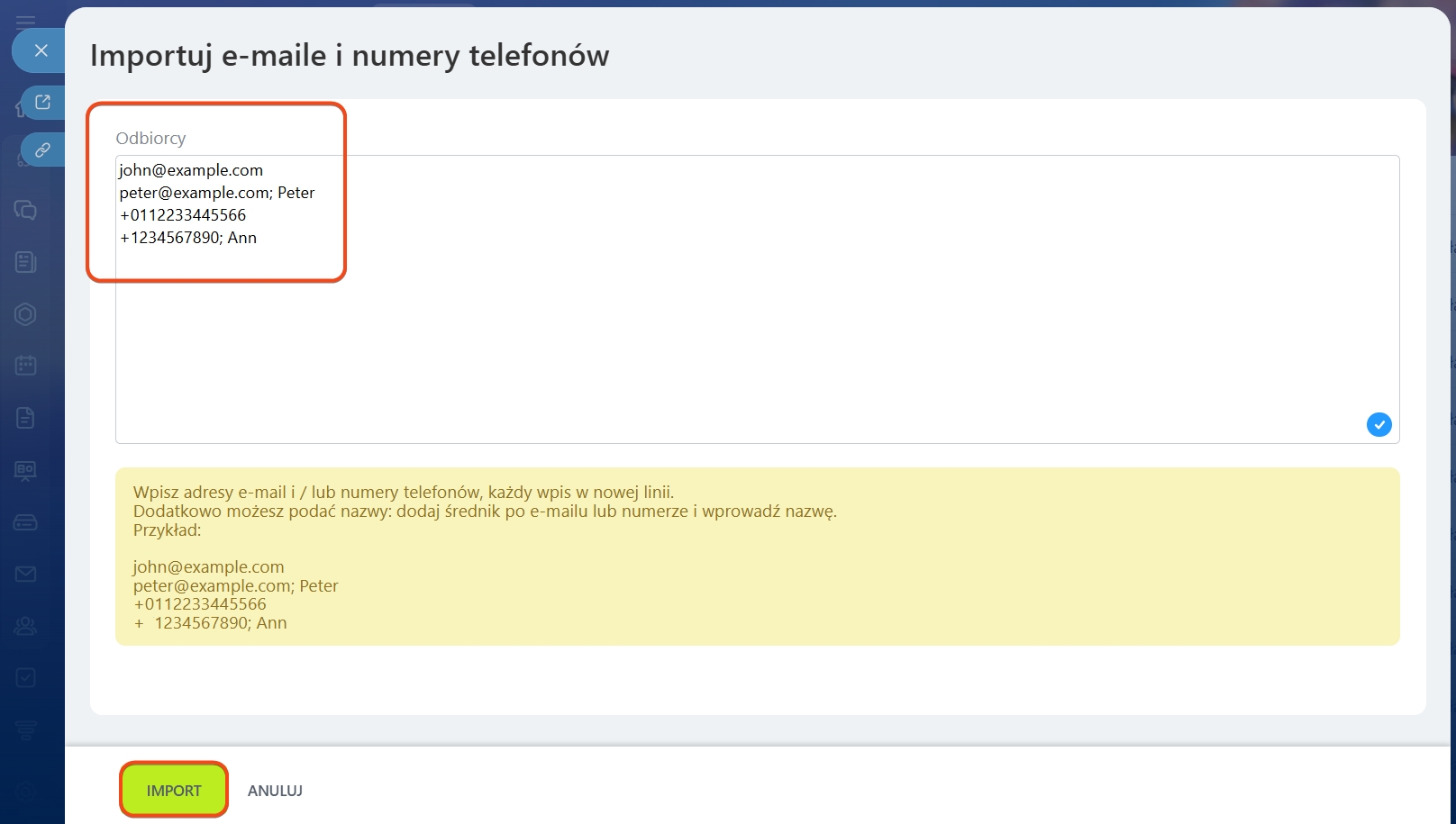This screenshot has width=1456, height=824.
Task: Click "peter@example.com; Peter" in the recipients box
Action: [217, 193]
